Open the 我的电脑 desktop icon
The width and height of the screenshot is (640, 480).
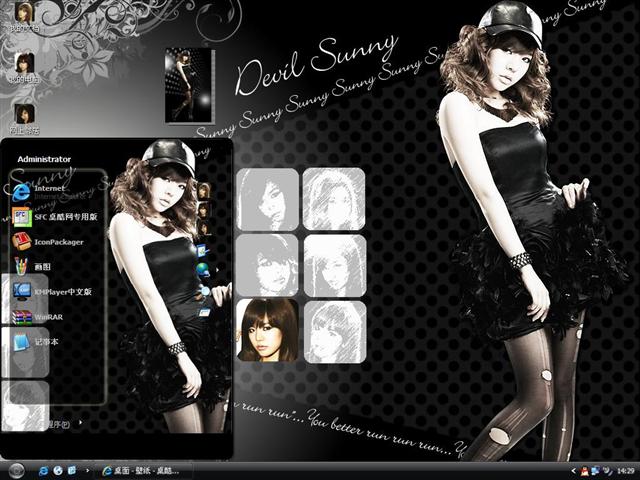coord(24,67)
